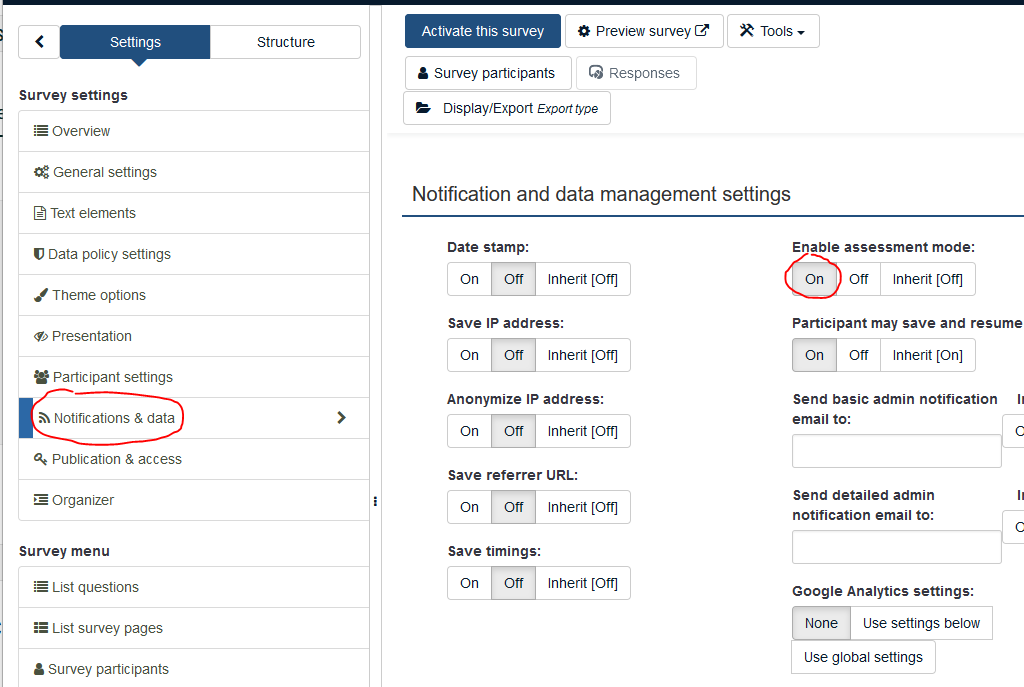Click the Data policy shield icon

click(39, 254)
